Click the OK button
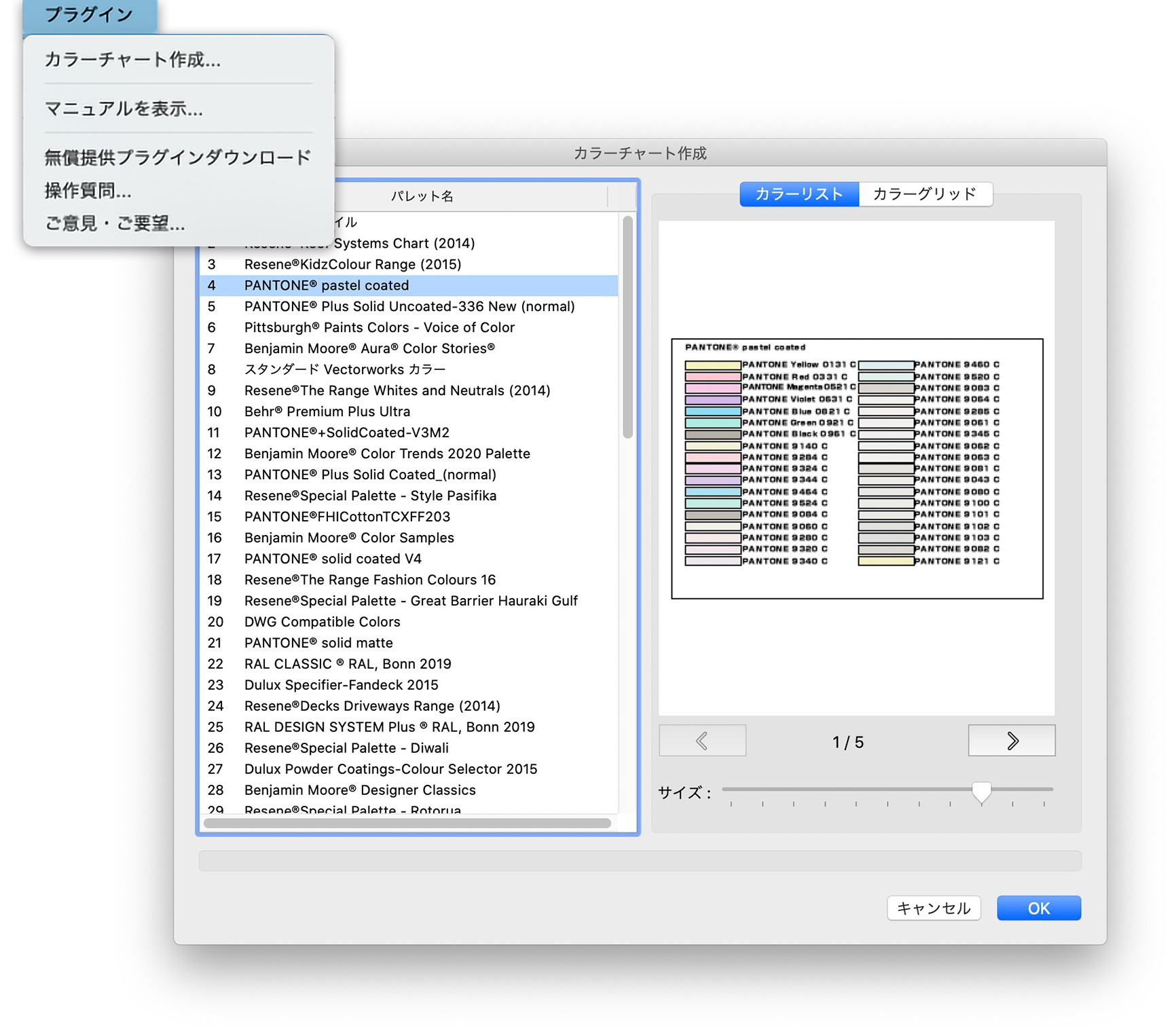 pyautogui.click(x=1039, y=908)
